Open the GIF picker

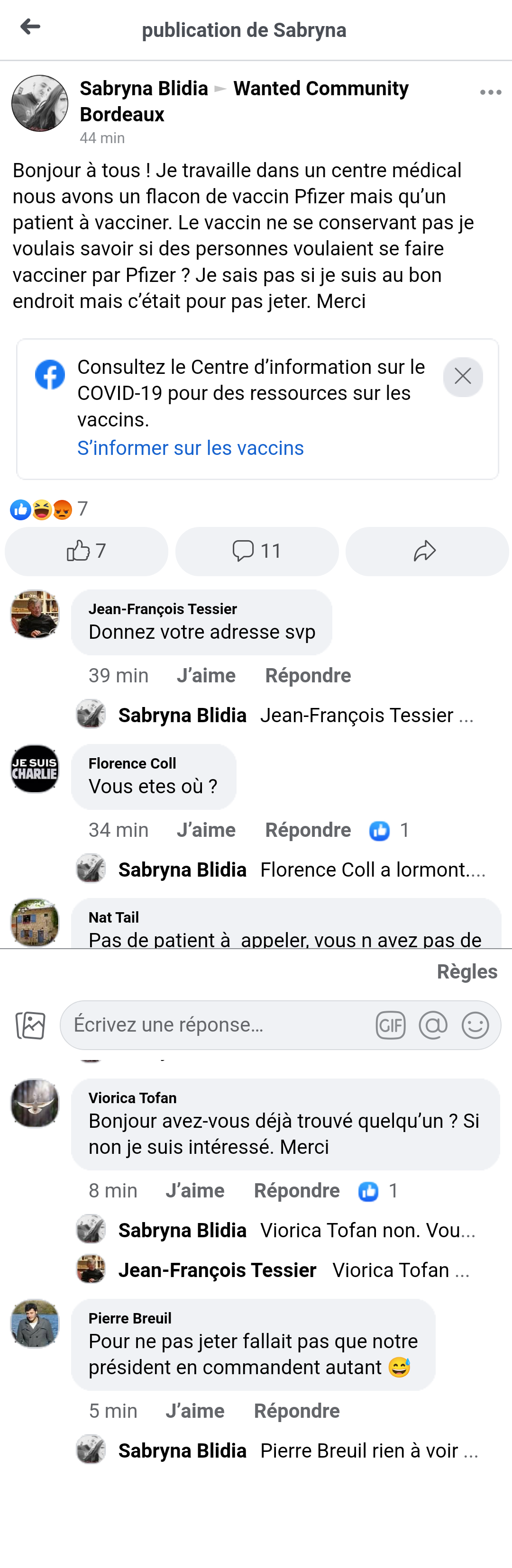390,1025
